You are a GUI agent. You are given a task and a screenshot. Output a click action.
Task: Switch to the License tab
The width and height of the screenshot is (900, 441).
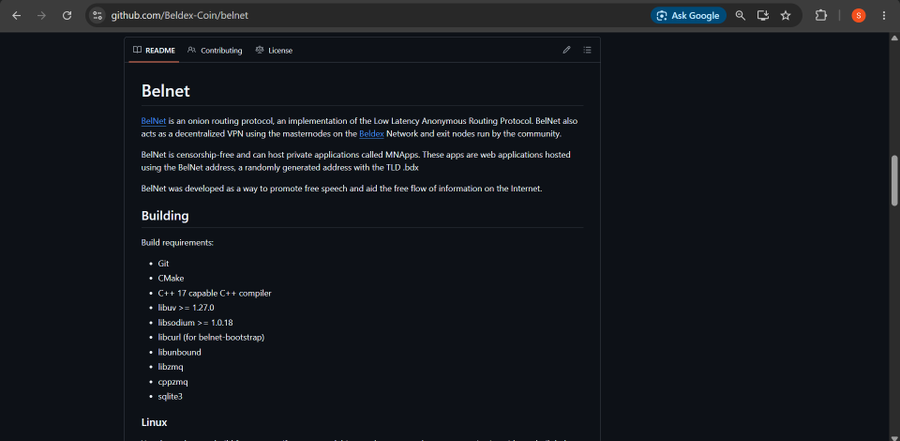tap(274, 51)
